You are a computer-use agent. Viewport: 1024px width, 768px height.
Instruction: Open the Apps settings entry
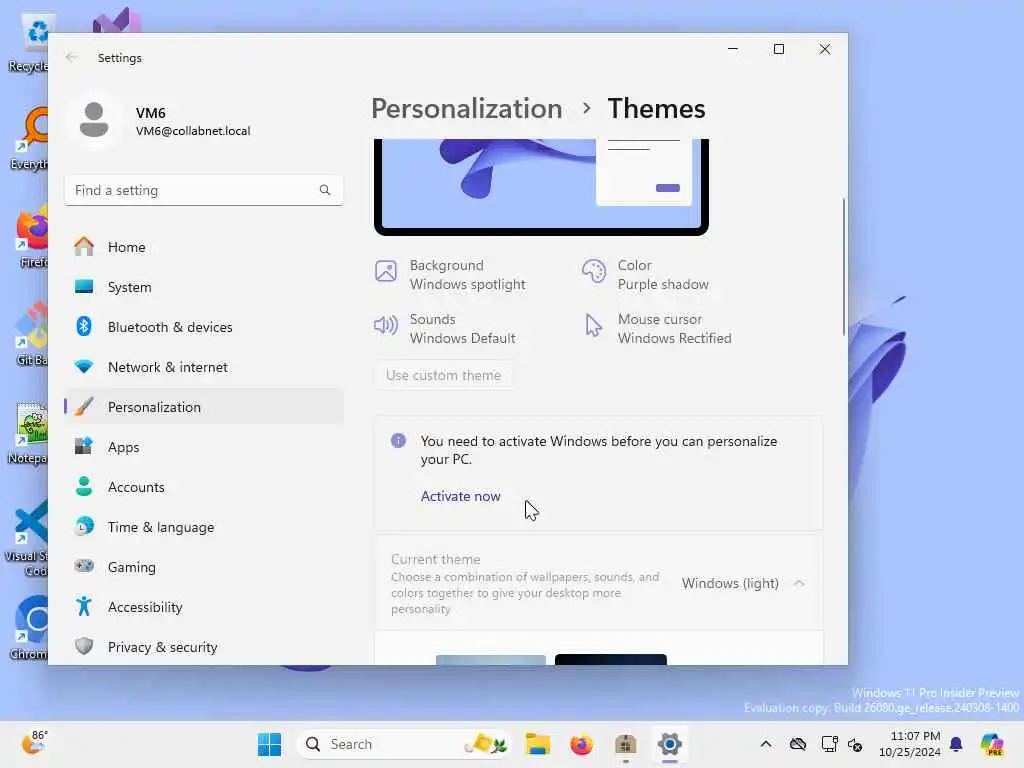[204, 447]
